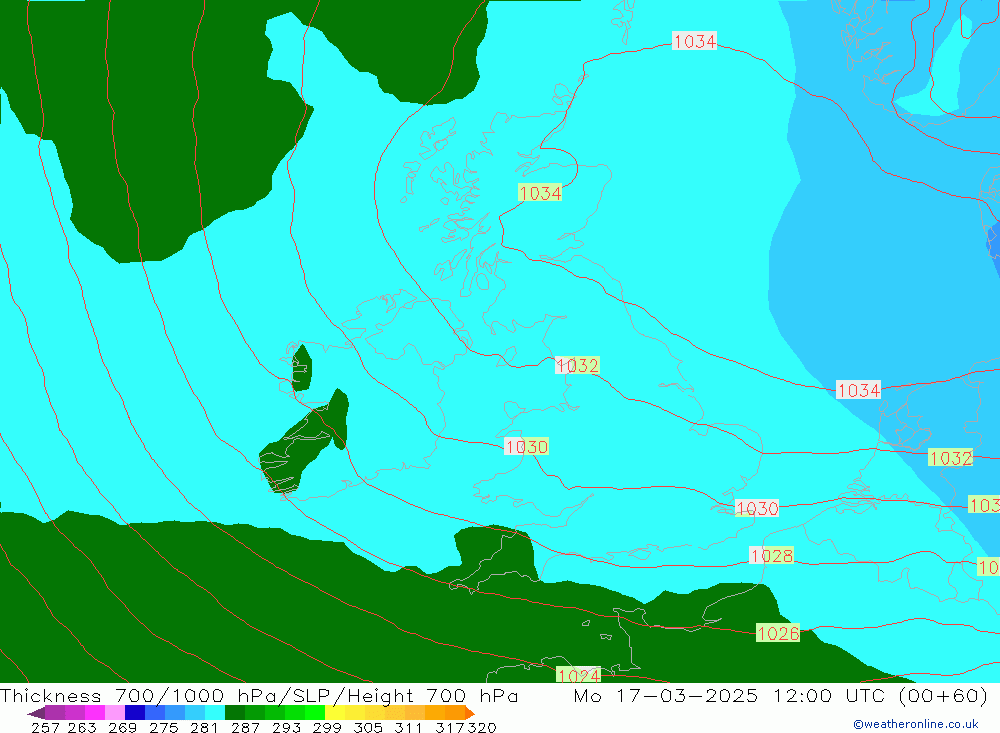Click the 1026 isobar label
This screenshot has width=1000, height=733.
click(777, 633)
